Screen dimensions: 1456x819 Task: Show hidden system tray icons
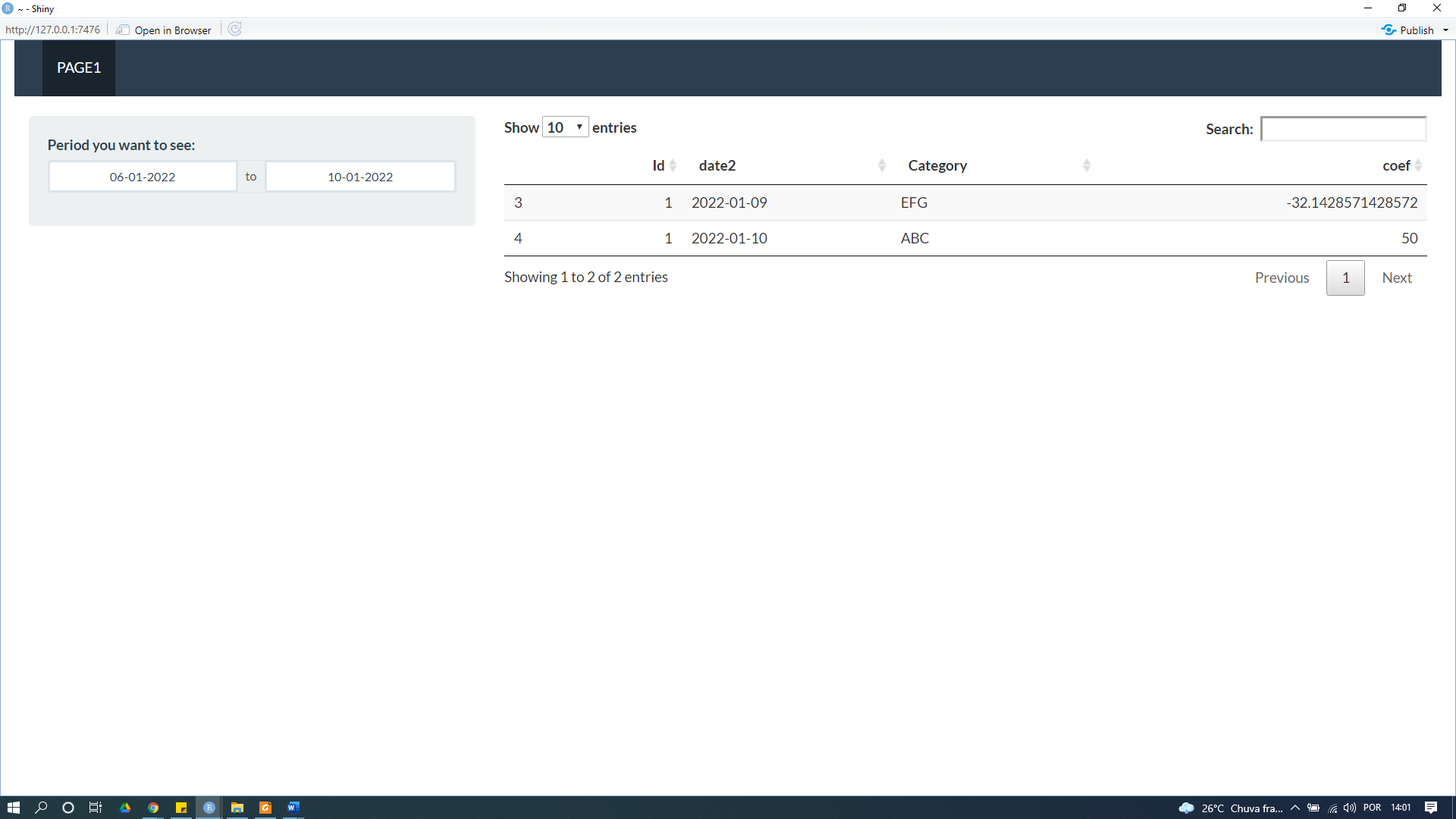[1295, 808]
